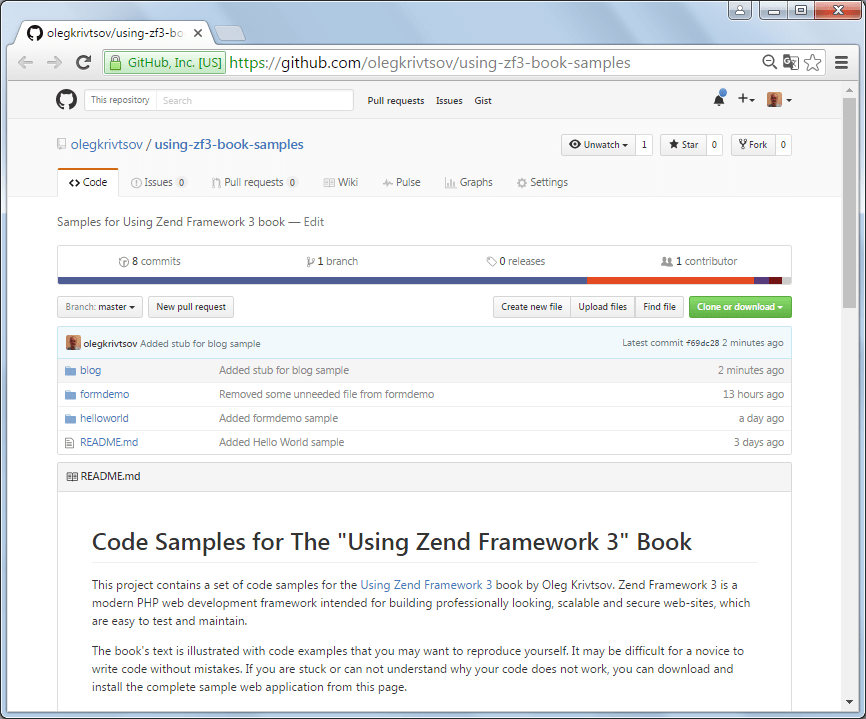Click the plus icon to create something new
This screenshot has width=866, height=719.
pos(745,100)
